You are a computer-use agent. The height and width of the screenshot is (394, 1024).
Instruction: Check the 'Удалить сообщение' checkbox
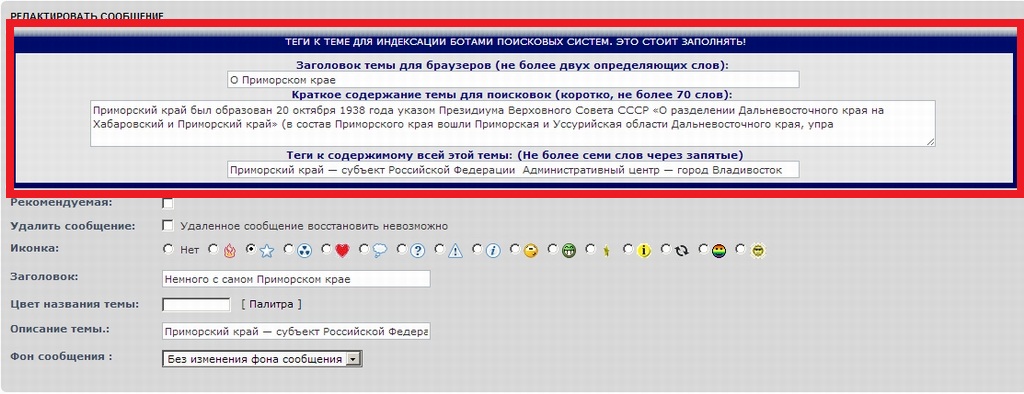click(168, 225)
